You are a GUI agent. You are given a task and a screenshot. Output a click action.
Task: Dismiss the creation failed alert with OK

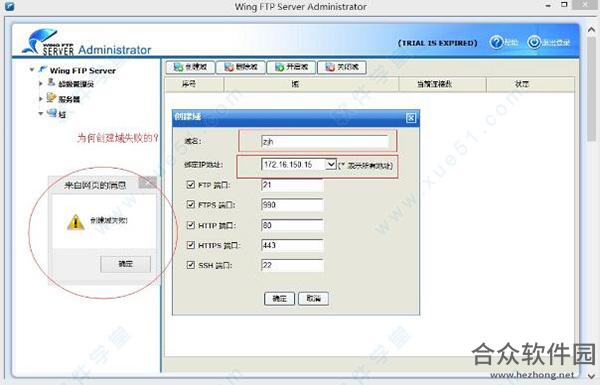point(126,264)
